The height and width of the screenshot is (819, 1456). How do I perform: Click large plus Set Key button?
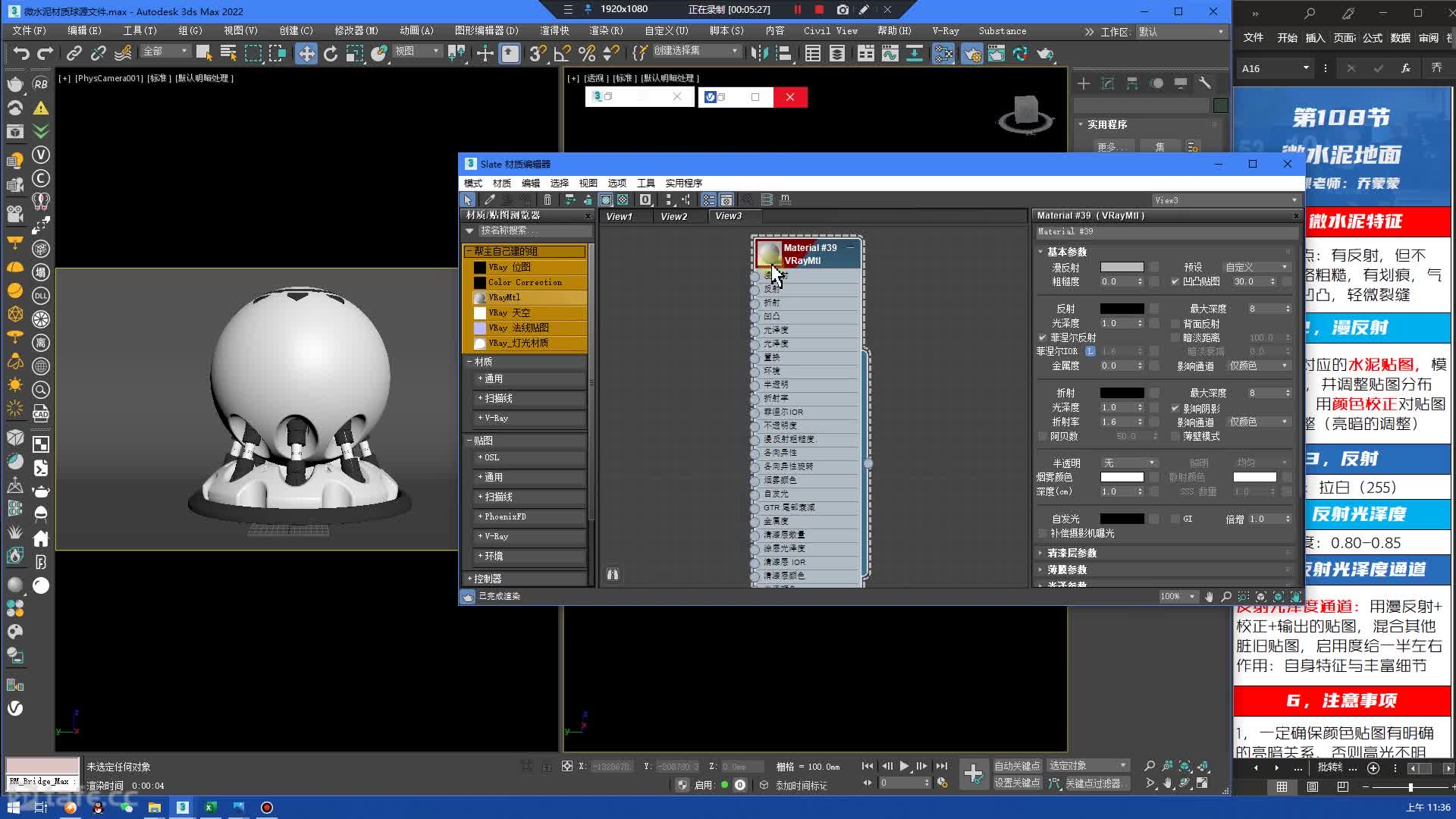point(974,774)
